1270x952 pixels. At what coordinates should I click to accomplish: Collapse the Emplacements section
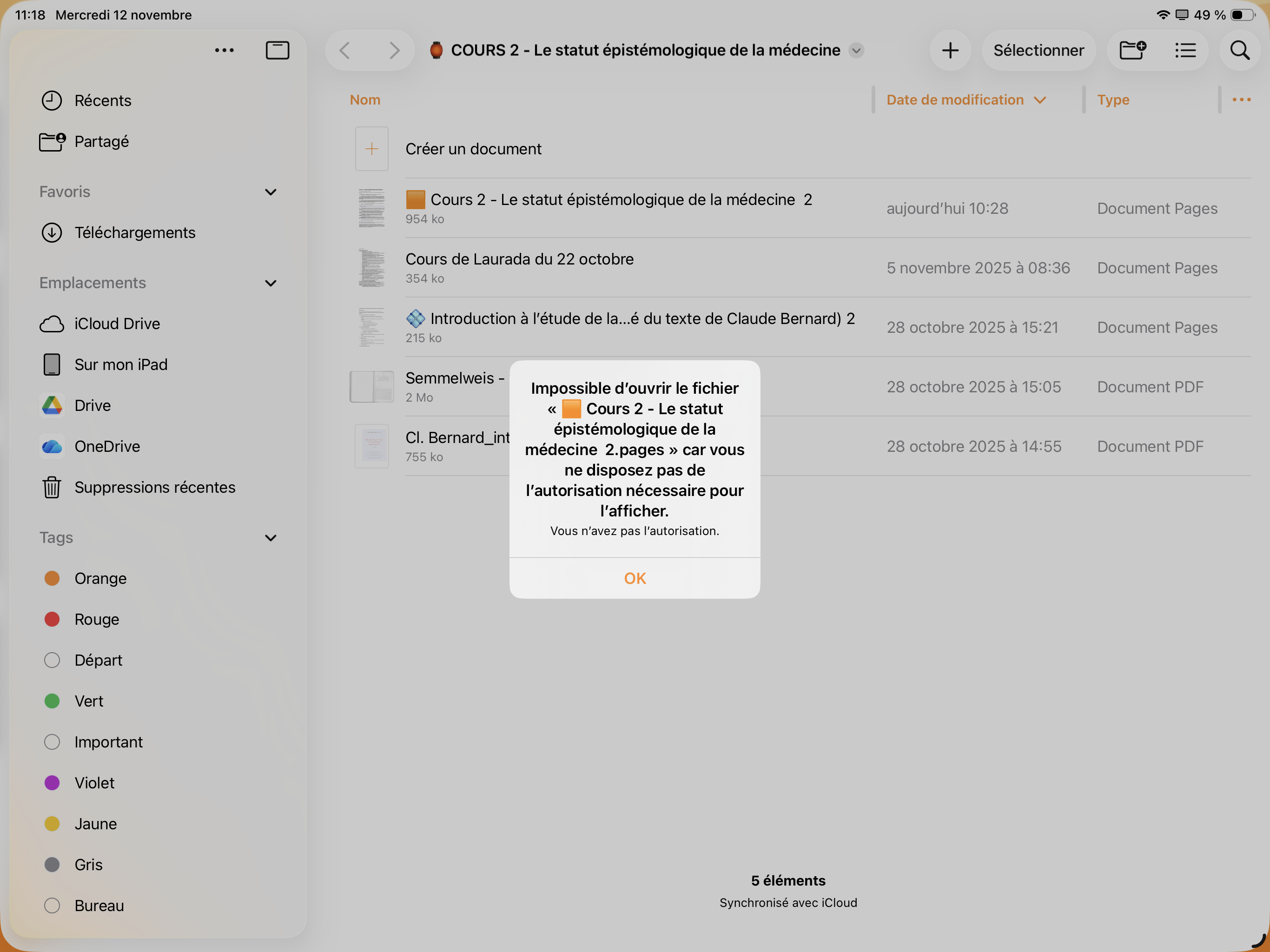(271, 283)
